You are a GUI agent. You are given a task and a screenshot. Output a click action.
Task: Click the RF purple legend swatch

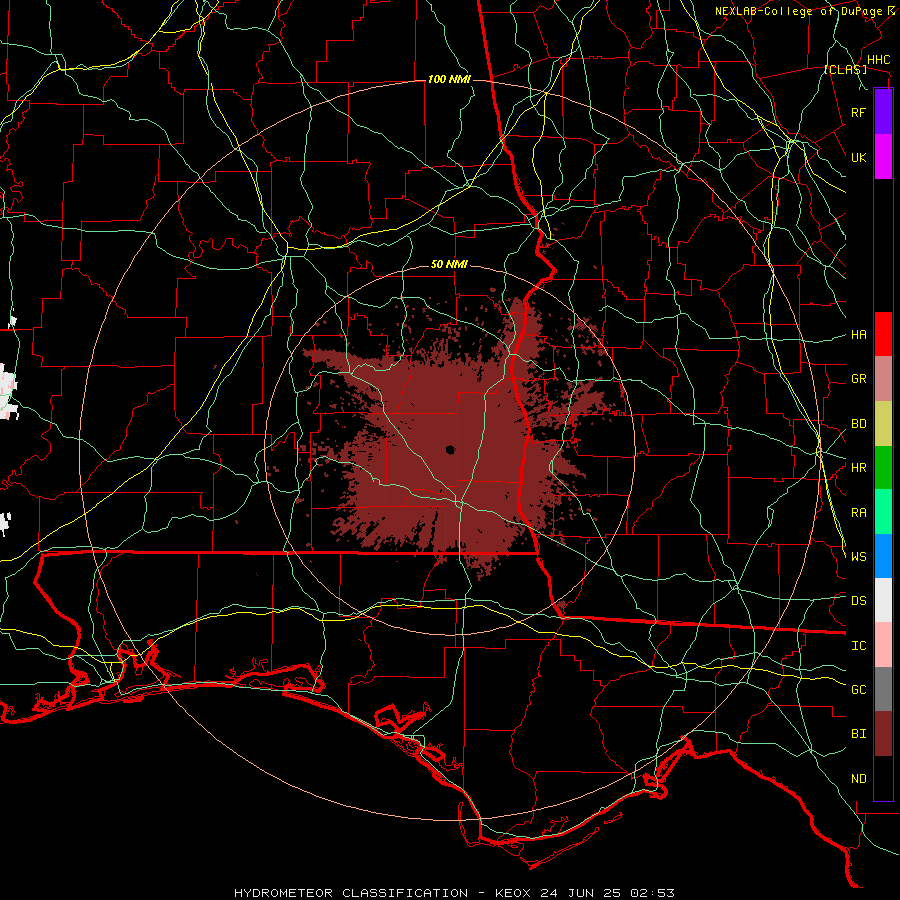click(x=883, y=112)
